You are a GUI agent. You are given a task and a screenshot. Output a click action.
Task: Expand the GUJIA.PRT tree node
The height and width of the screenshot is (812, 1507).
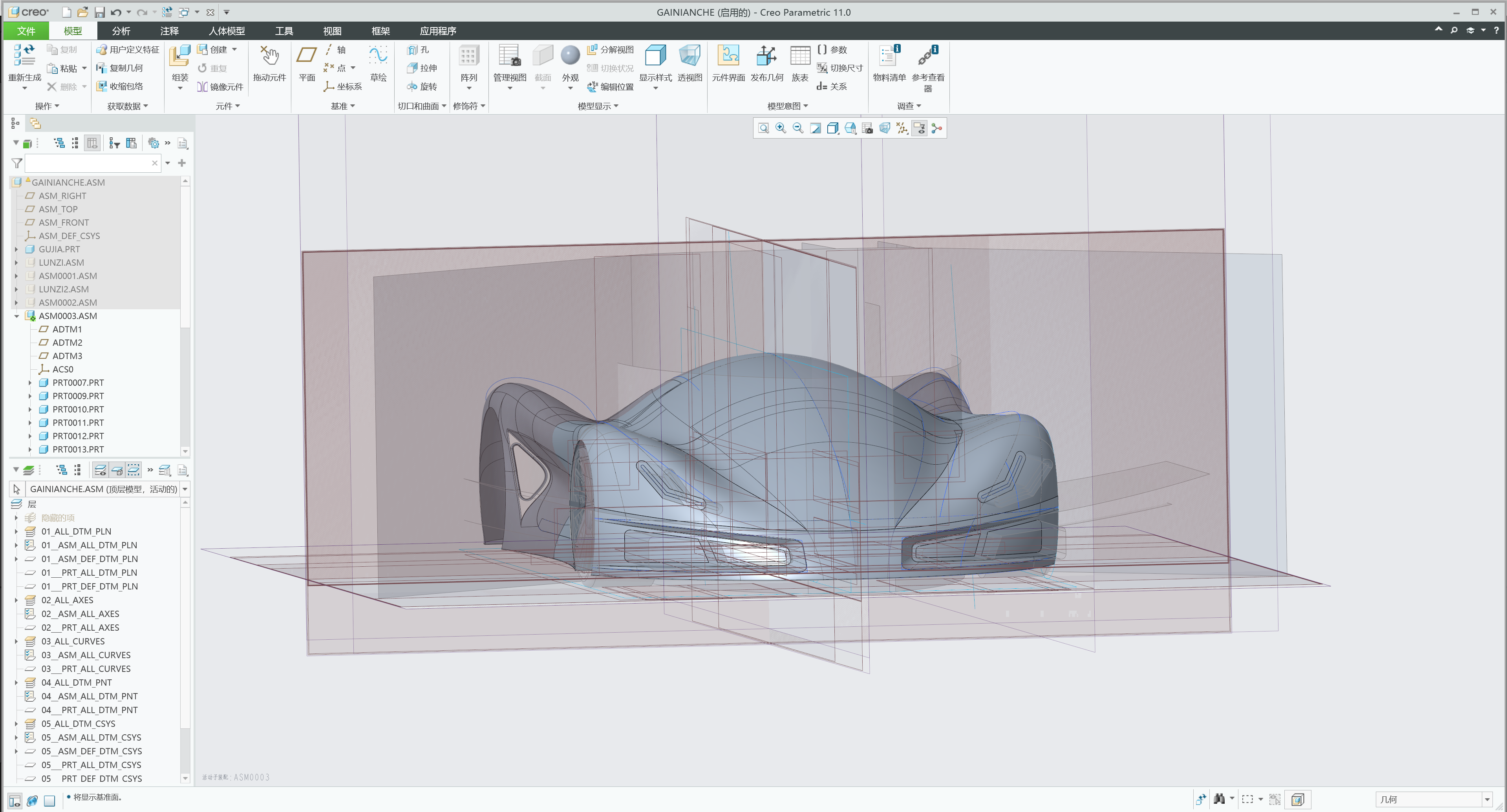point(16,249)
